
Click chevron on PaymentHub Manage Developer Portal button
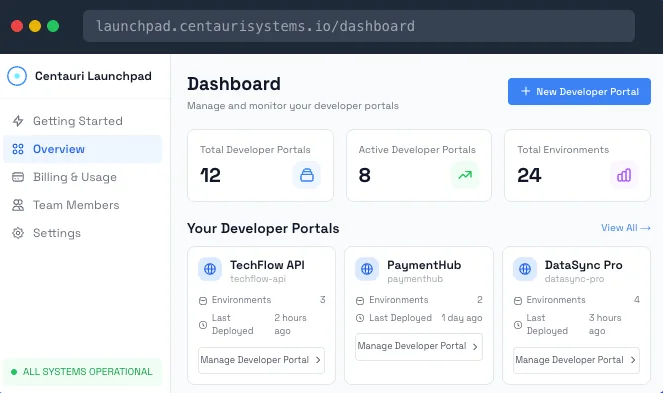475,347
